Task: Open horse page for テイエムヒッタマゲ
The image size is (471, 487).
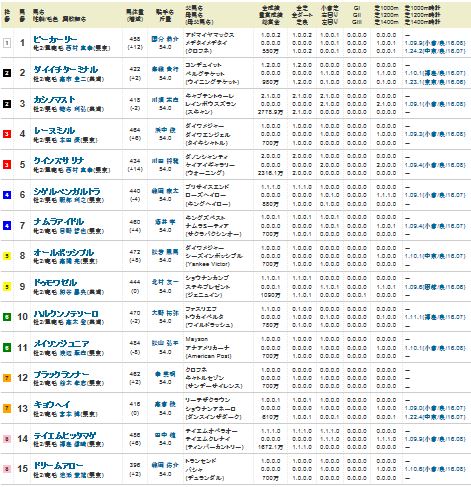Action: (65, 435)
